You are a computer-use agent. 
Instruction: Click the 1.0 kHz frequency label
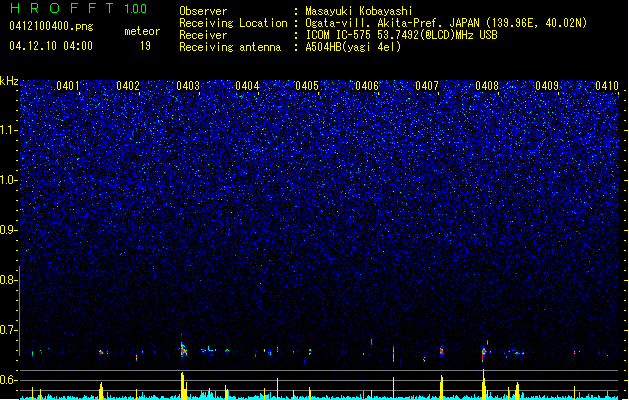point(8,180)
